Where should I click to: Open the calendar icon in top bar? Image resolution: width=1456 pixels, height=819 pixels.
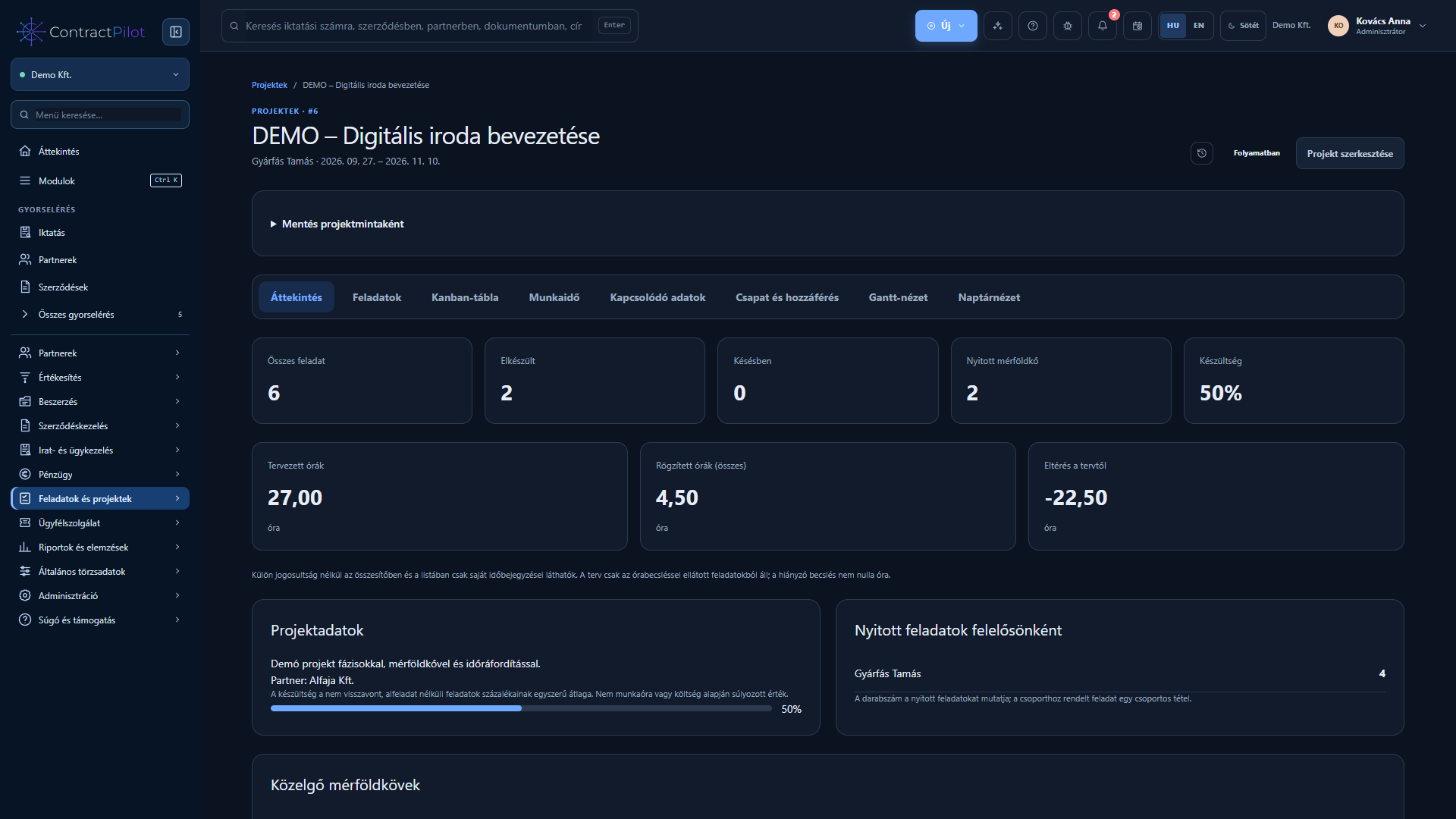click(x=1137, y=26)
